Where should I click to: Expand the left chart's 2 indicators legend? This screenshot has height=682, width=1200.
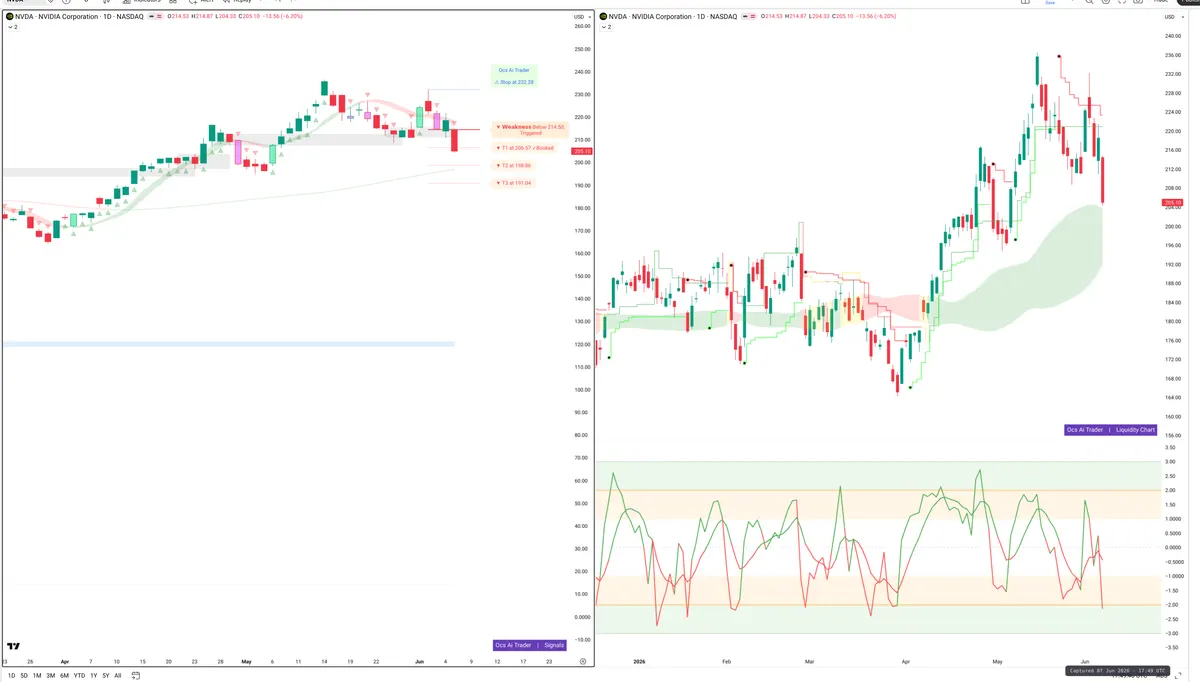coord(12,27)
